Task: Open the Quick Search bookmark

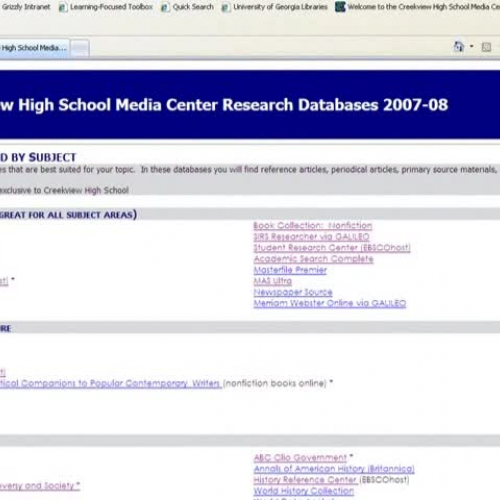Action: click(x=193, y=7)
